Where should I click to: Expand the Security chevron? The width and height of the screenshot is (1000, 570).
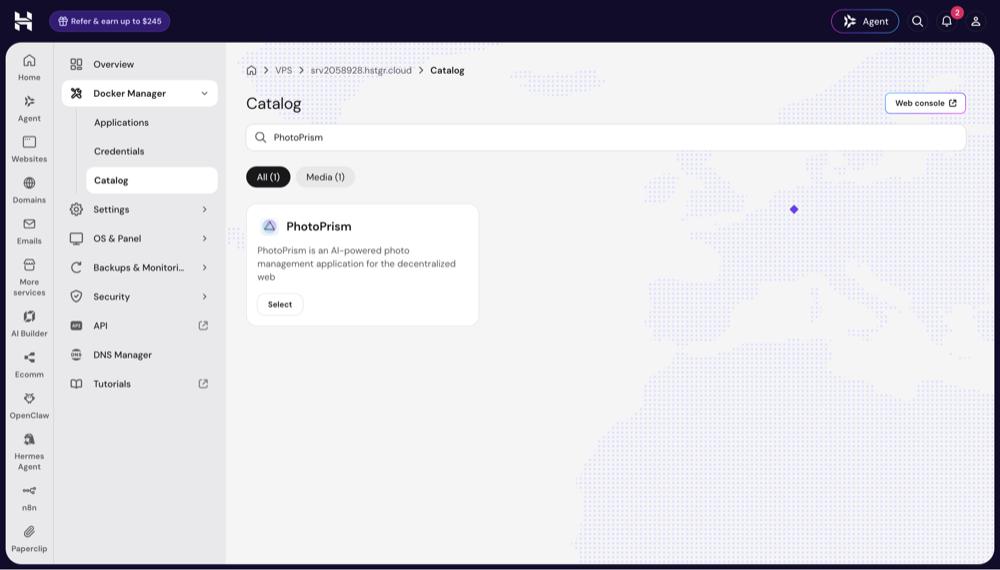[x=204, y=296]
